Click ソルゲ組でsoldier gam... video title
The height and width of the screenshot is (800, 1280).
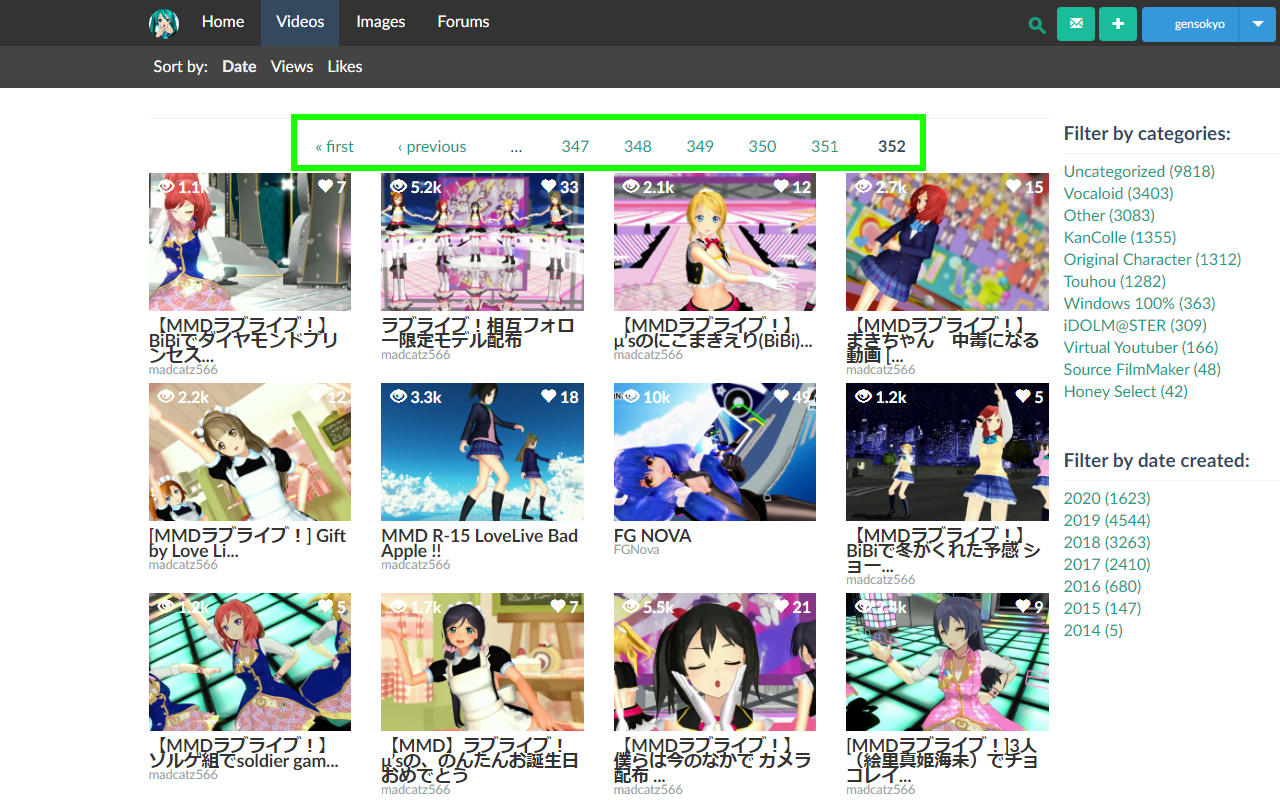[244, 753]
